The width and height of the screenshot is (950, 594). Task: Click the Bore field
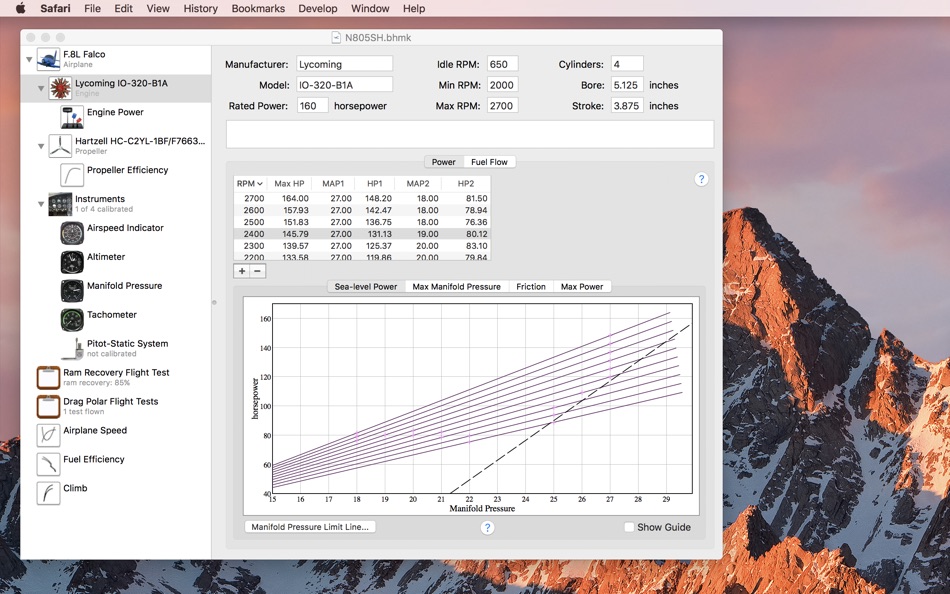[x=627, y=85]
